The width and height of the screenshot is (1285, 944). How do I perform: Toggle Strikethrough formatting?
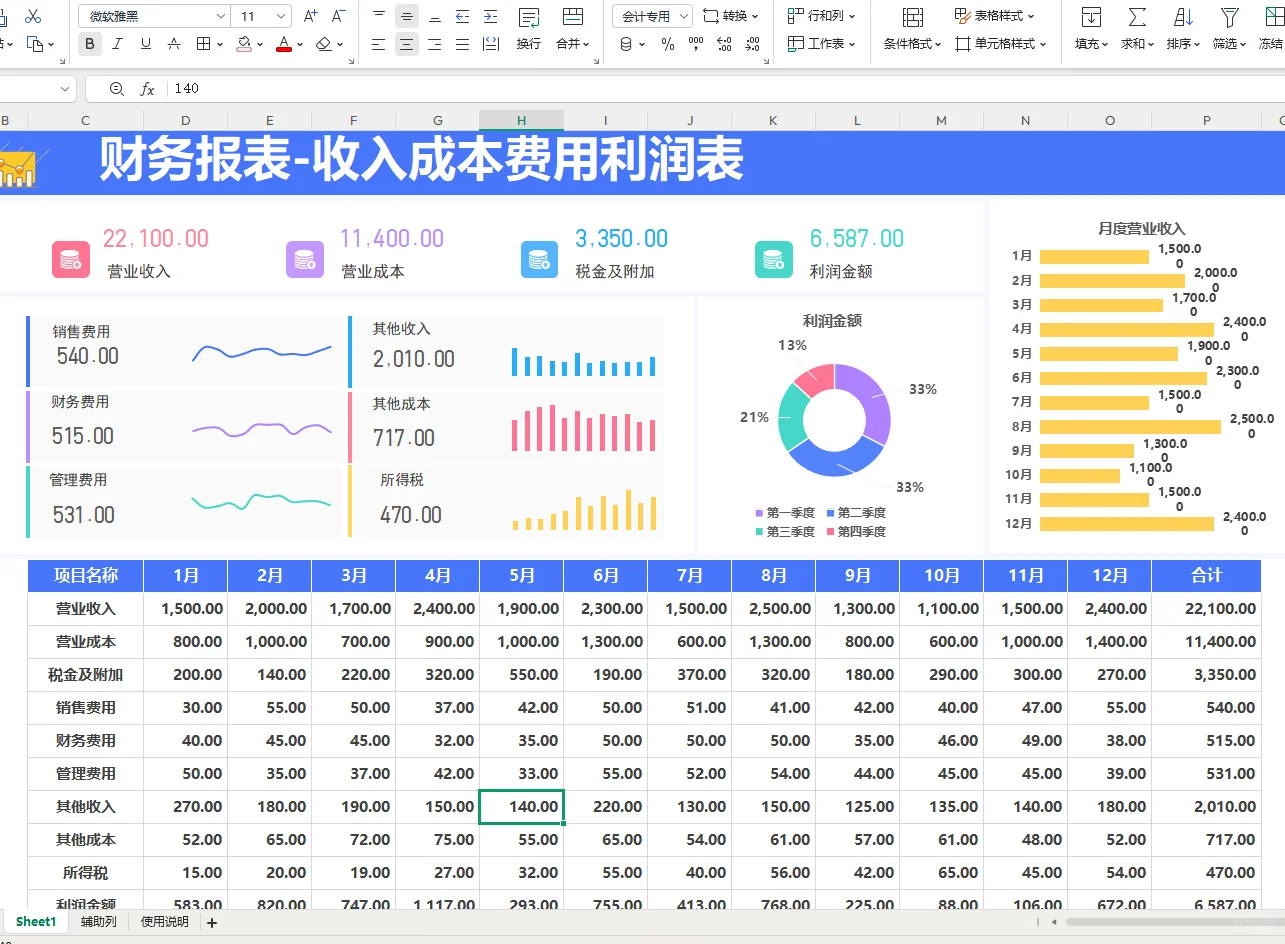click(174, 44)
